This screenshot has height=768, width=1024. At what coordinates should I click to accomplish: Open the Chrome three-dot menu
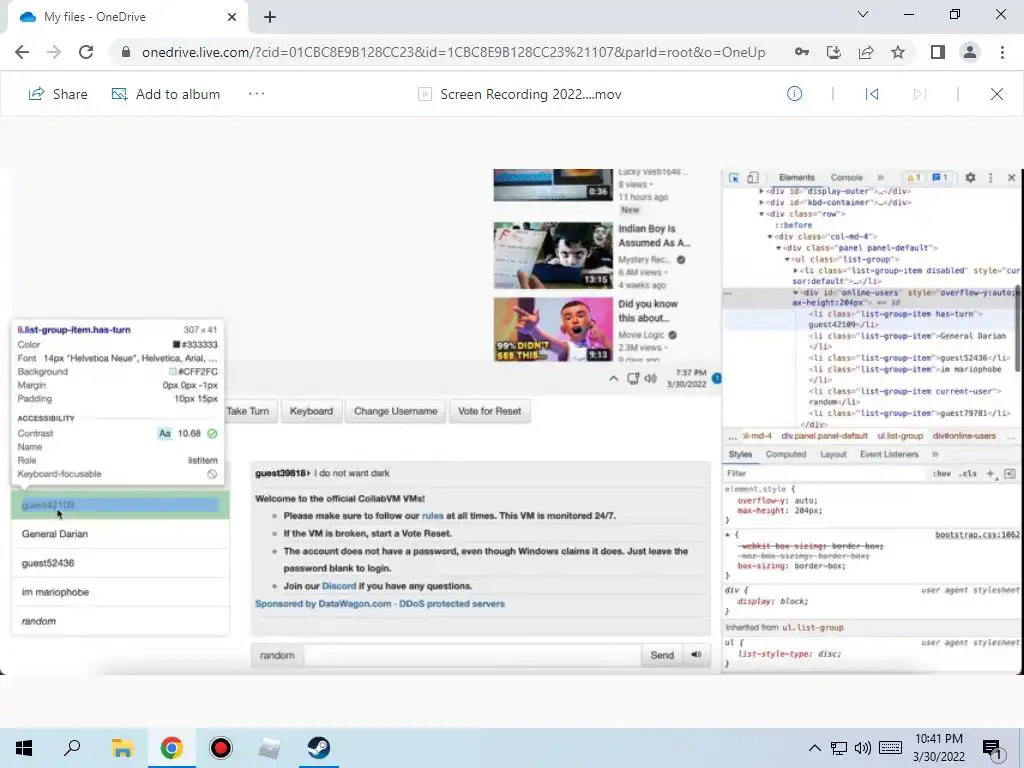pos(1002,52)
